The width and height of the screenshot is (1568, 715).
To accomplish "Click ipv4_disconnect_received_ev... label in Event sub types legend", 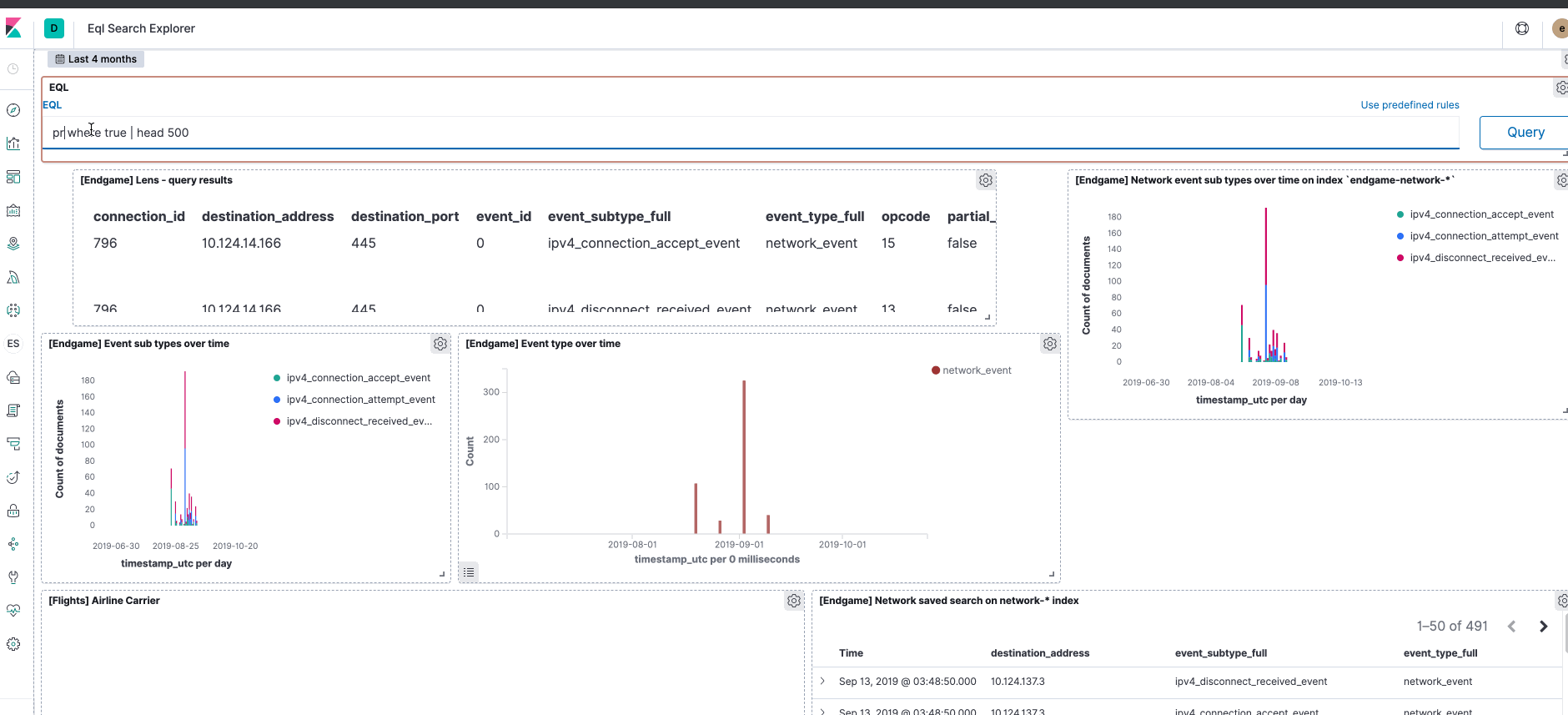I will [359, 421].
